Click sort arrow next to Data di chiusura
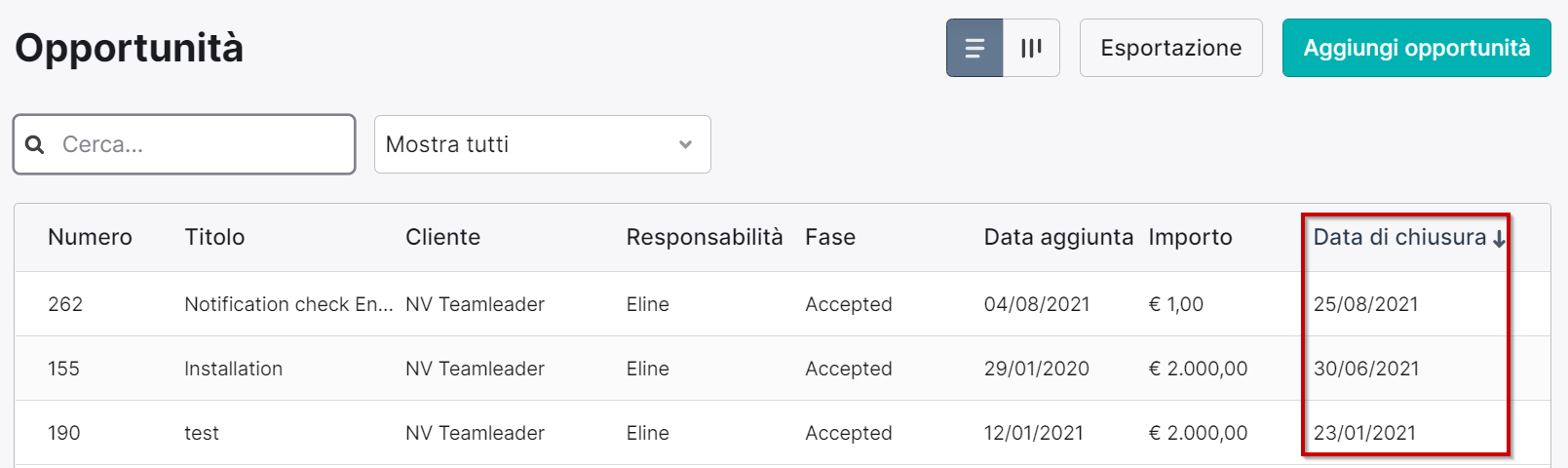Screen dimensions: 1568x468 [x=1499, y=239]
